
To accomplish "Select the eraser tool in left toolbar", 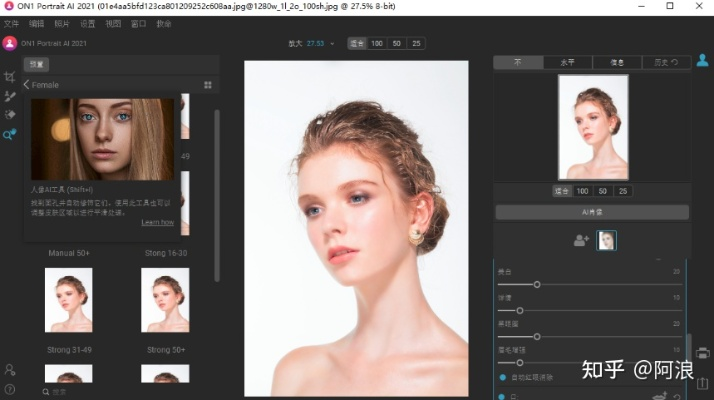I will (9, 115).
